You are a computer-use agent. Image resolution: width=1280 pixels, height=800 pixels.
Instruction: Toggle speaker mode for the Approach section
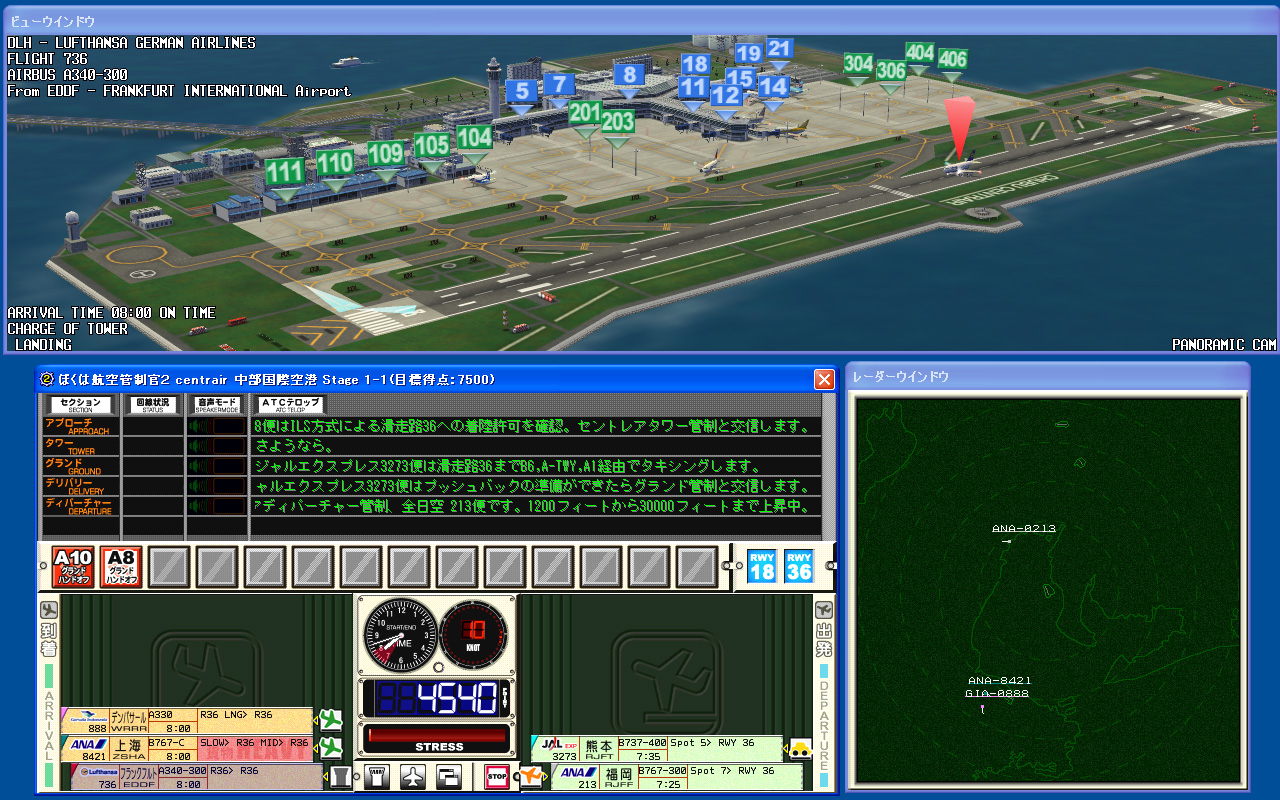tap(216, 426)
